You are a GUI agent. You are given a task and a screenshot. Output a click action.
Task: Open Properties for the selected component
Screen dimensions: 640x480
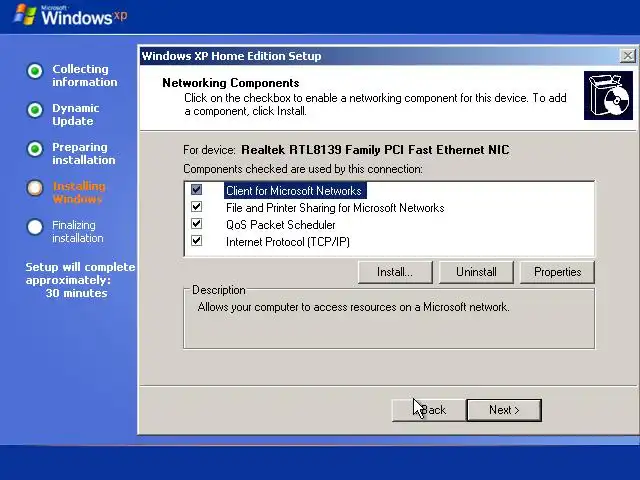point(557,272)
